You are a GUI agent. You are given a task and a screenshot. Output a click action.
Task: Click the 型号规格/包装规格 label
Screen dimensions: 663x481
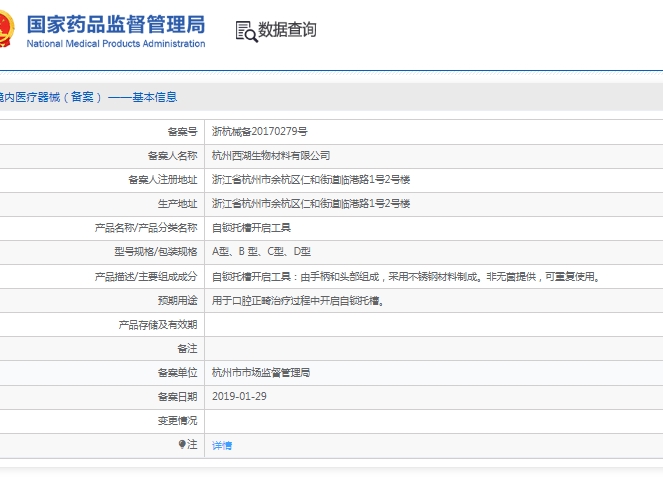(x=156, y=251)
